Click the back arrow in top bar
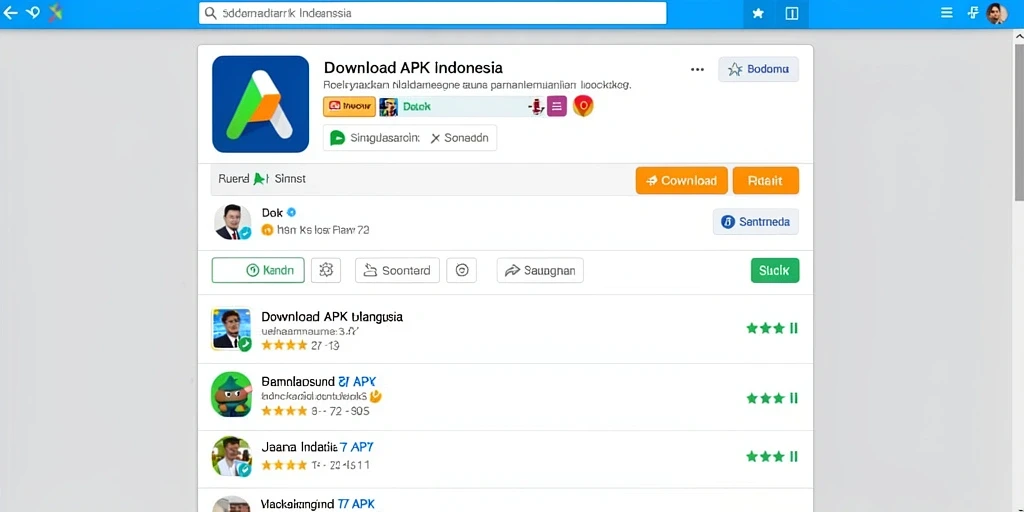1024x512 pixels. click(10, 13)
